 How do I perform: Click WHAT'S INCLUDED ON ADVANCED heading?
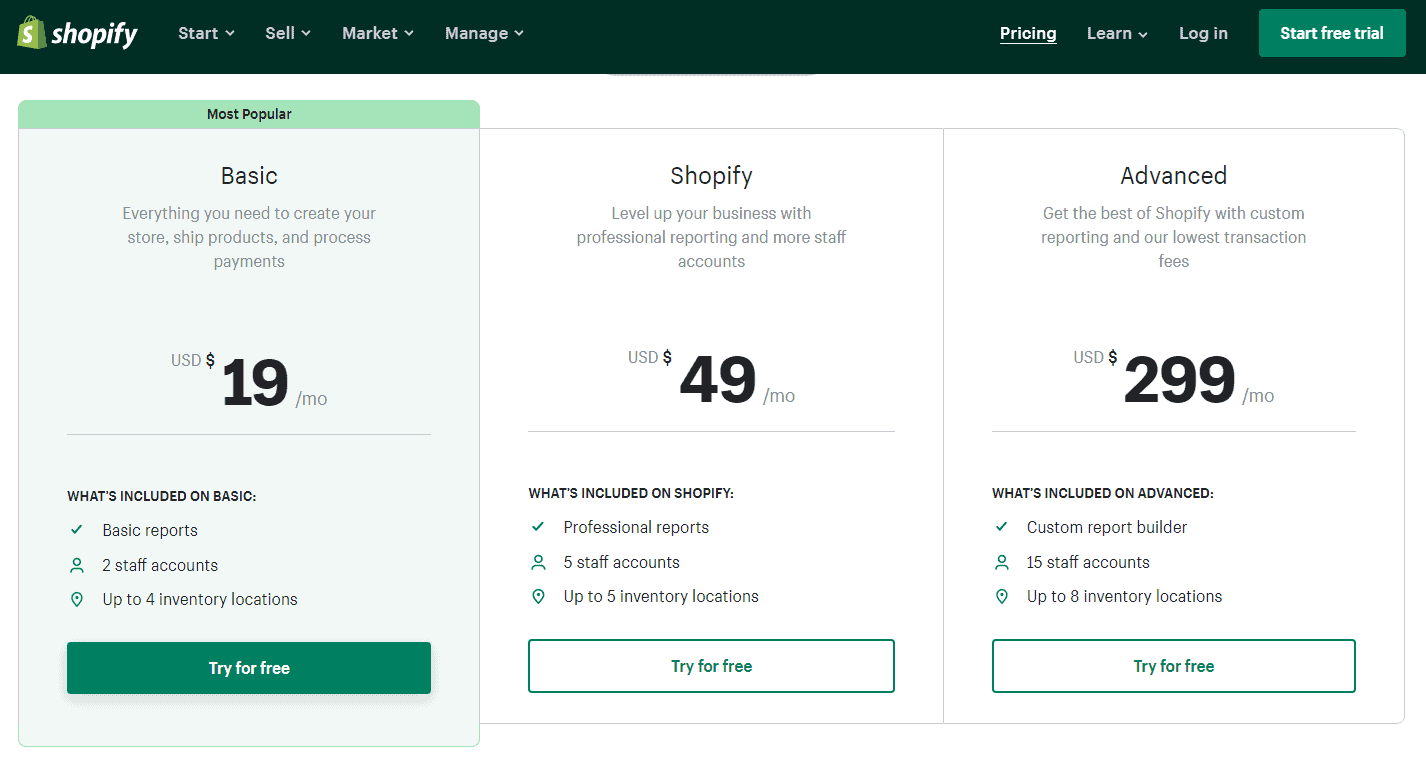tap(1102, 493)
